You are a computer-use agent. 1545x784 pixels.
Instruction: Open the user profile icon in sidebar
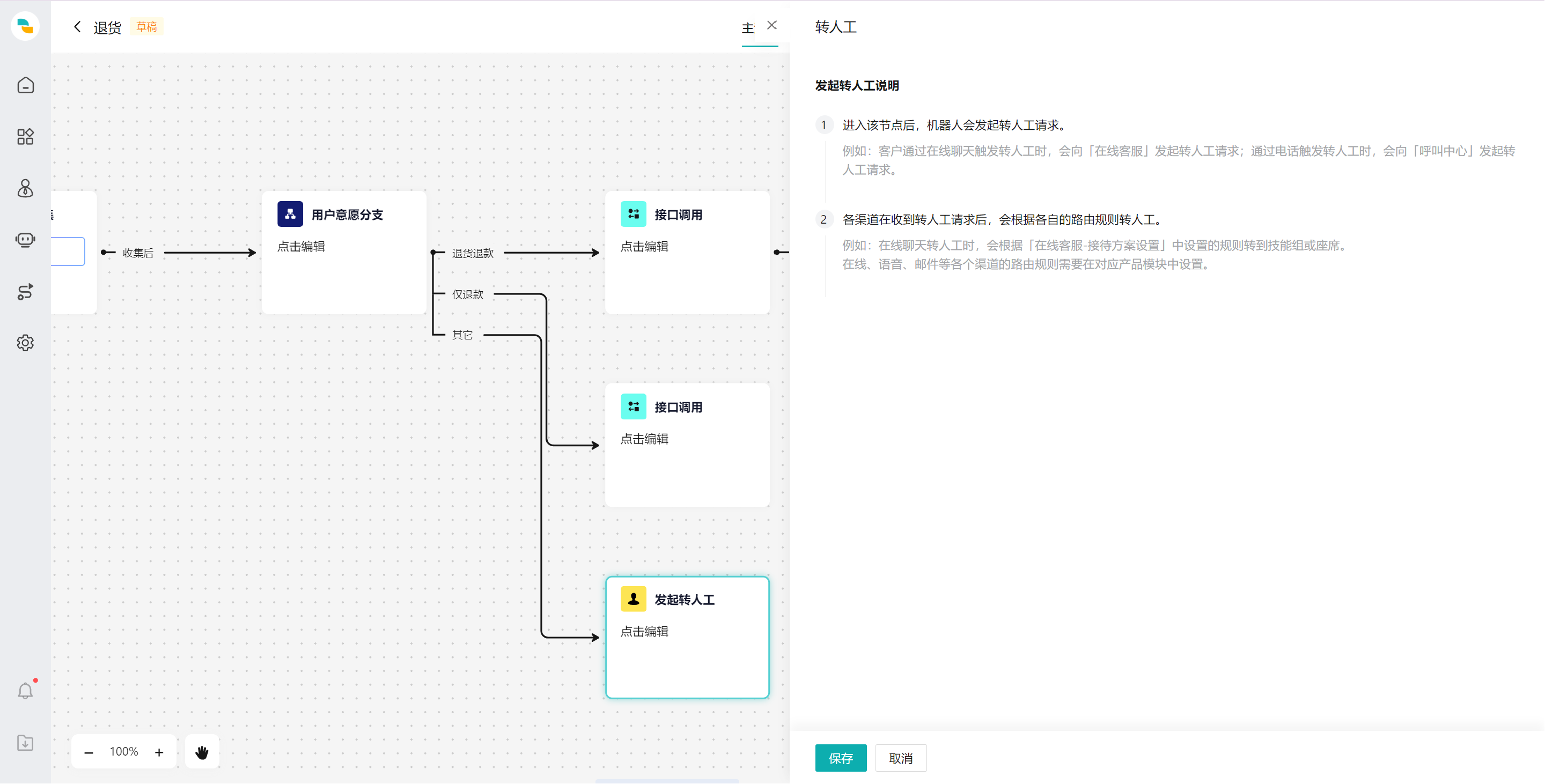point(25,188)
